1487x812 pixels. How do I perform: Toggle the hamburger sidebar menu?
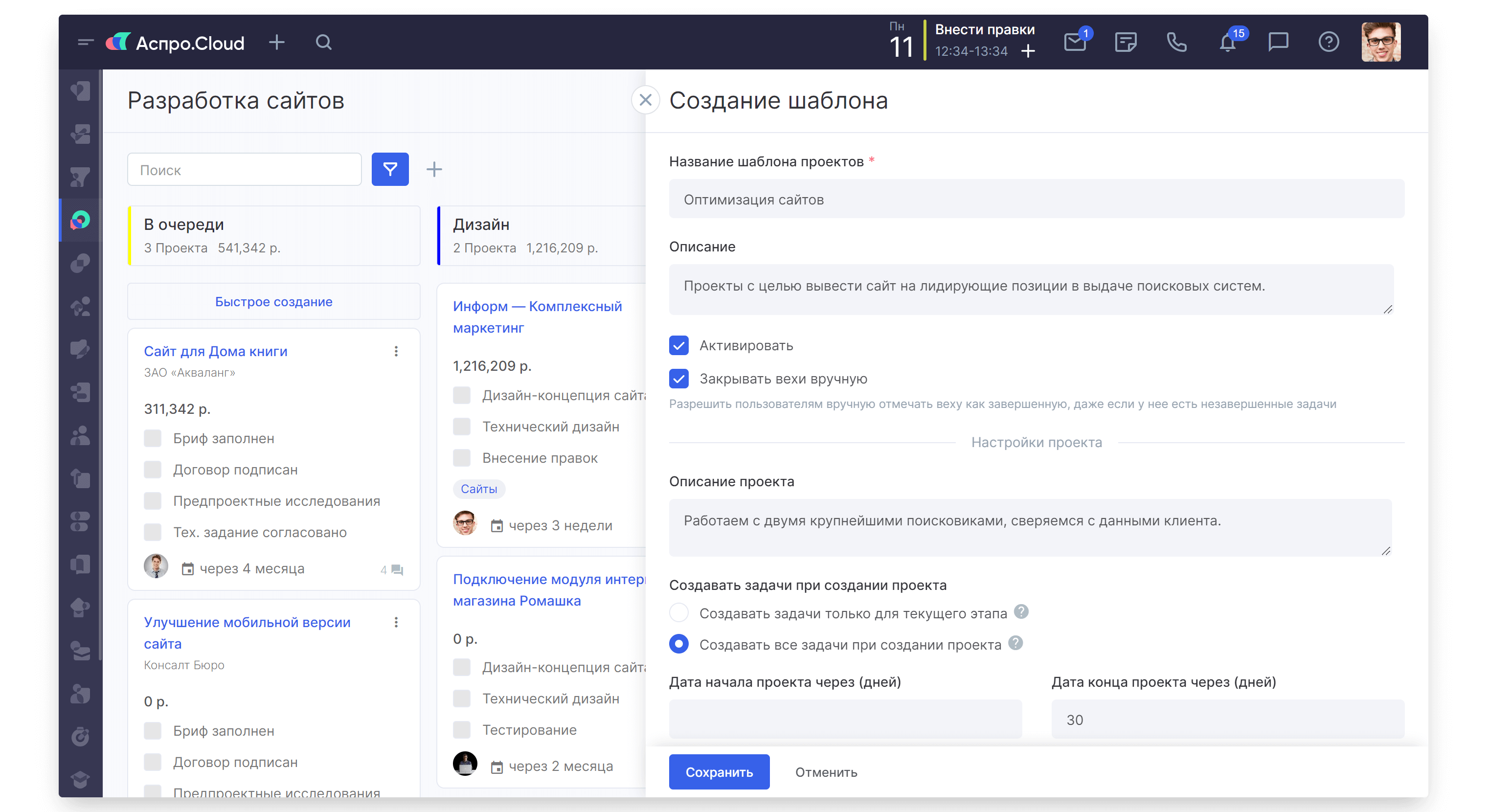86,43
